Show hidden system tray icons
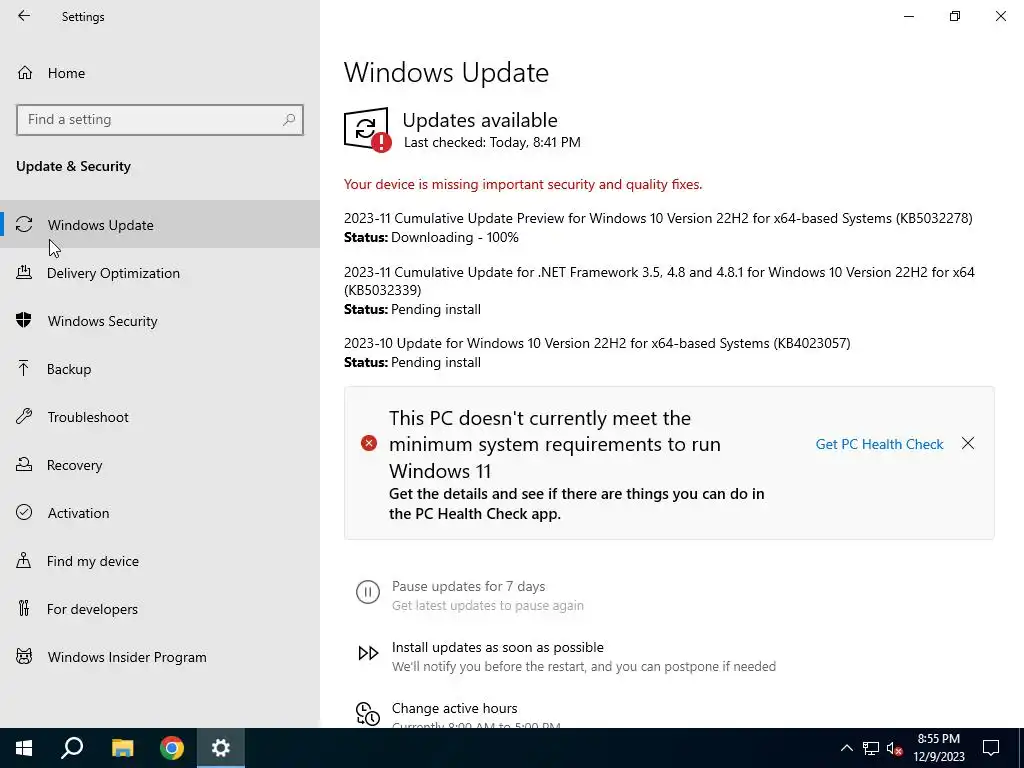 click(x=846, y=748)
